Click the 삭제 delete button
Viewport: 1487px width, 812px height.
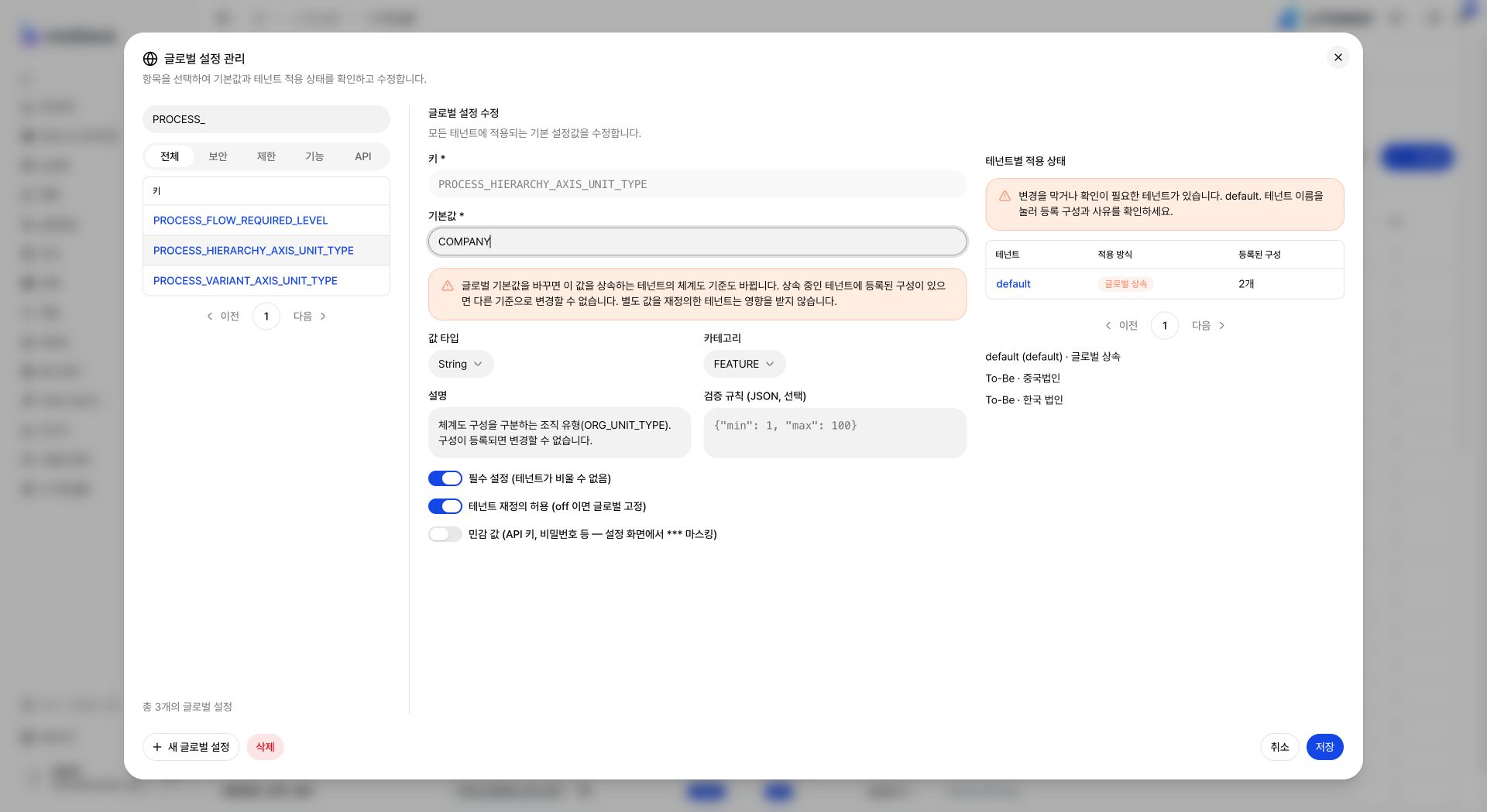266,747
